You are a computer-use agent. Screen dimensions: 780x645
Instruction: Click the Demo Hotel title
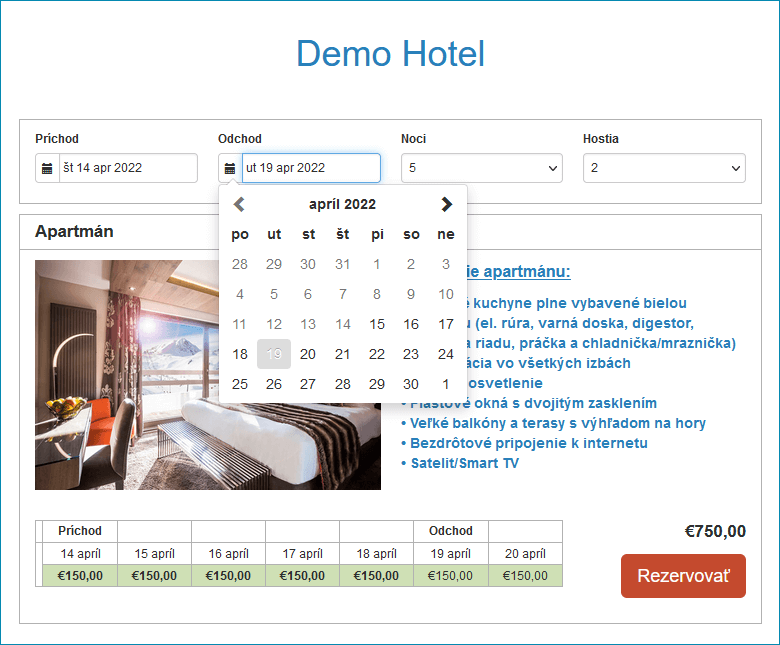point(390,53)
